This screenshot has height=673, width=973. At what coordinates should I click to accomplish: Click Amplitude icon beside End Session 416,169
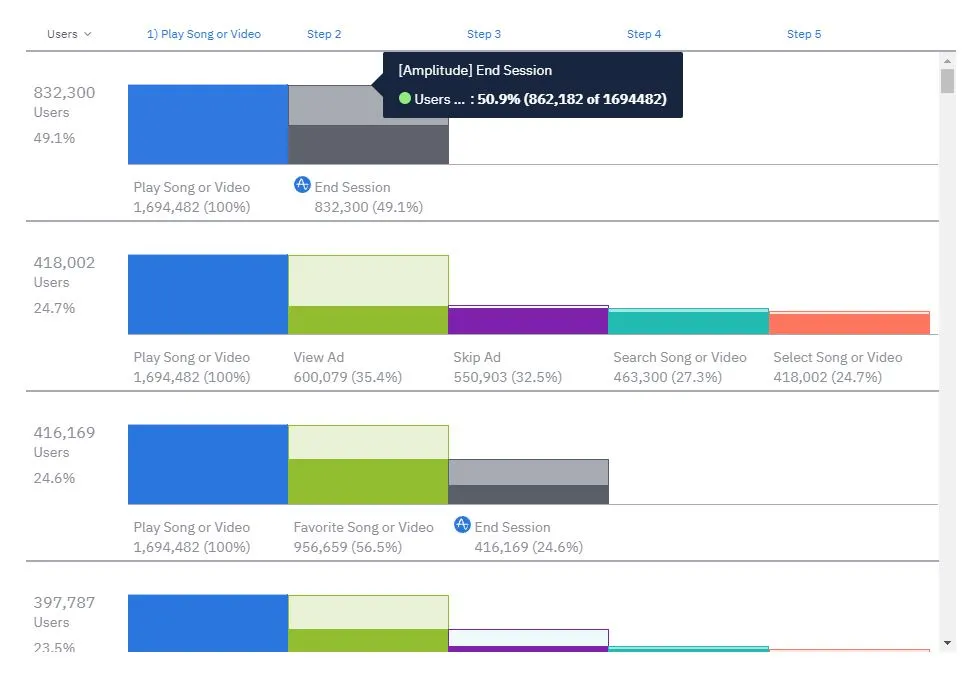(462, 525)
